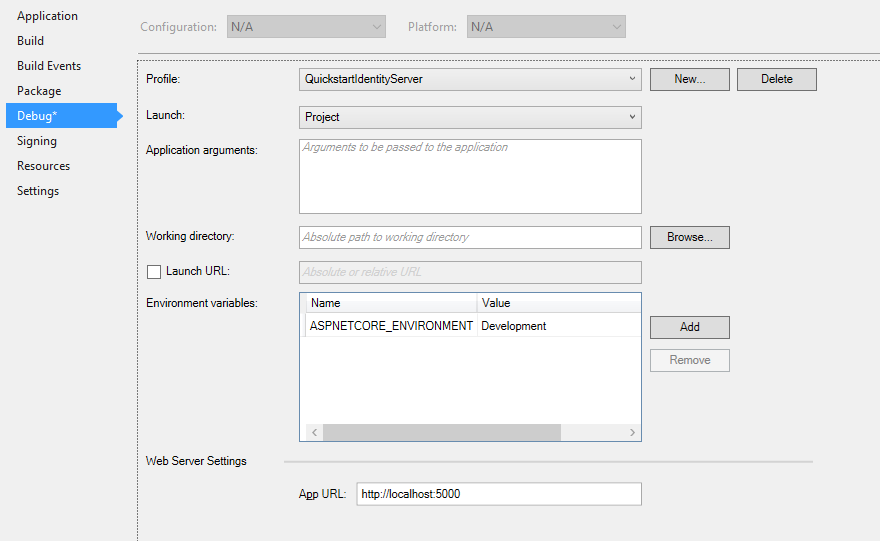Click in the Application arguments box
880x541 pixels.
[x=470, y=176]
